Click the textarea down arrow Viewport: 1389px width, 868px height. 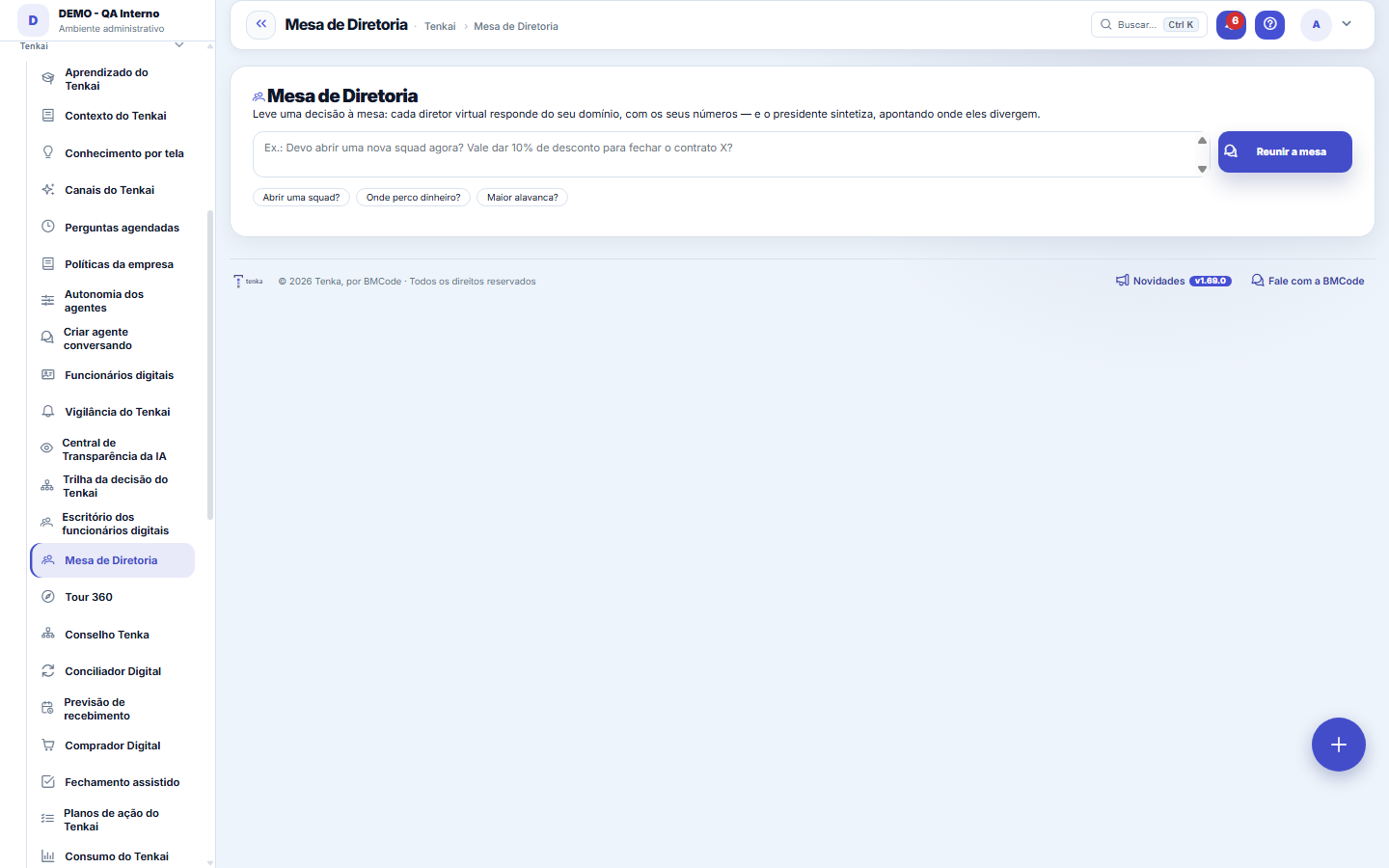(x=1202, y=169)
